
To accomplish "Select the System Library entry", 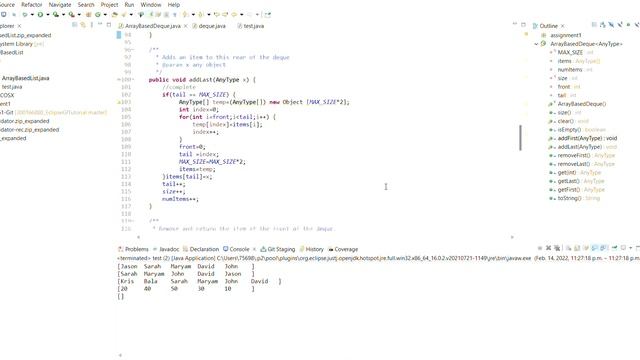I will (x=22, y=44).
